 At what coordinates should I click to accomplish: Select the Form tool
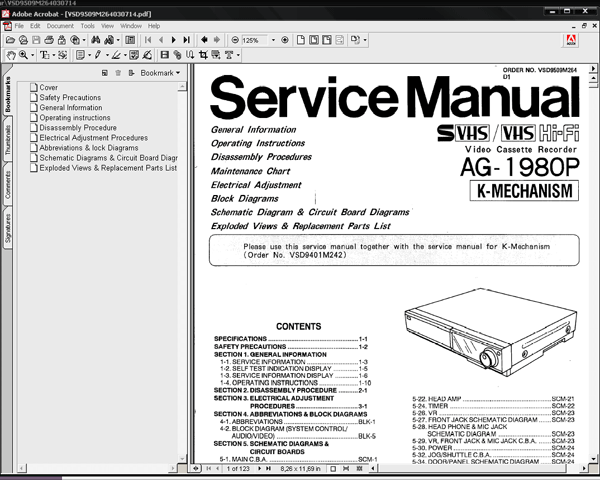(216, 56)
